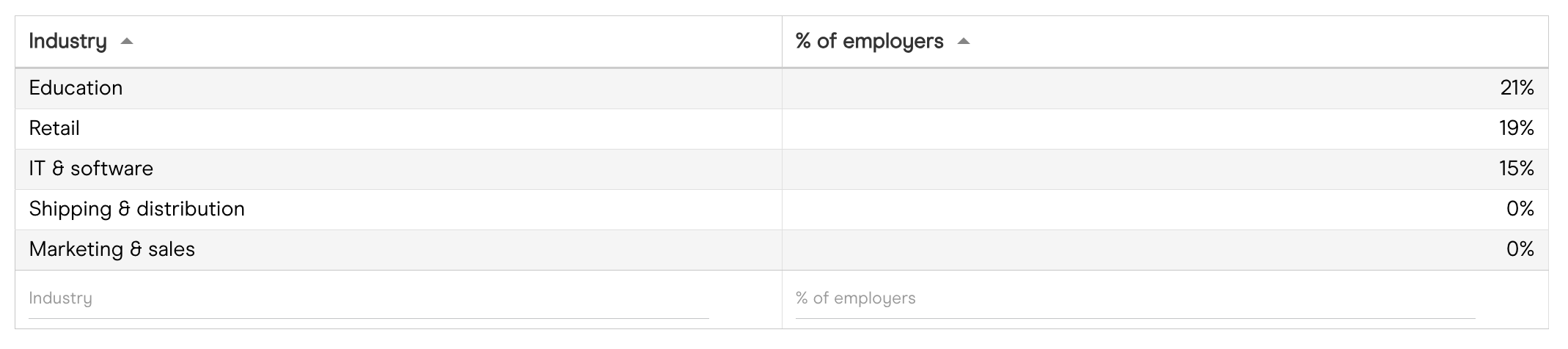Click the 0% value for Marketing & sales
The width and height of the screenshot is (1568, 349).
pyautogui.click(x=1520, y=249)
